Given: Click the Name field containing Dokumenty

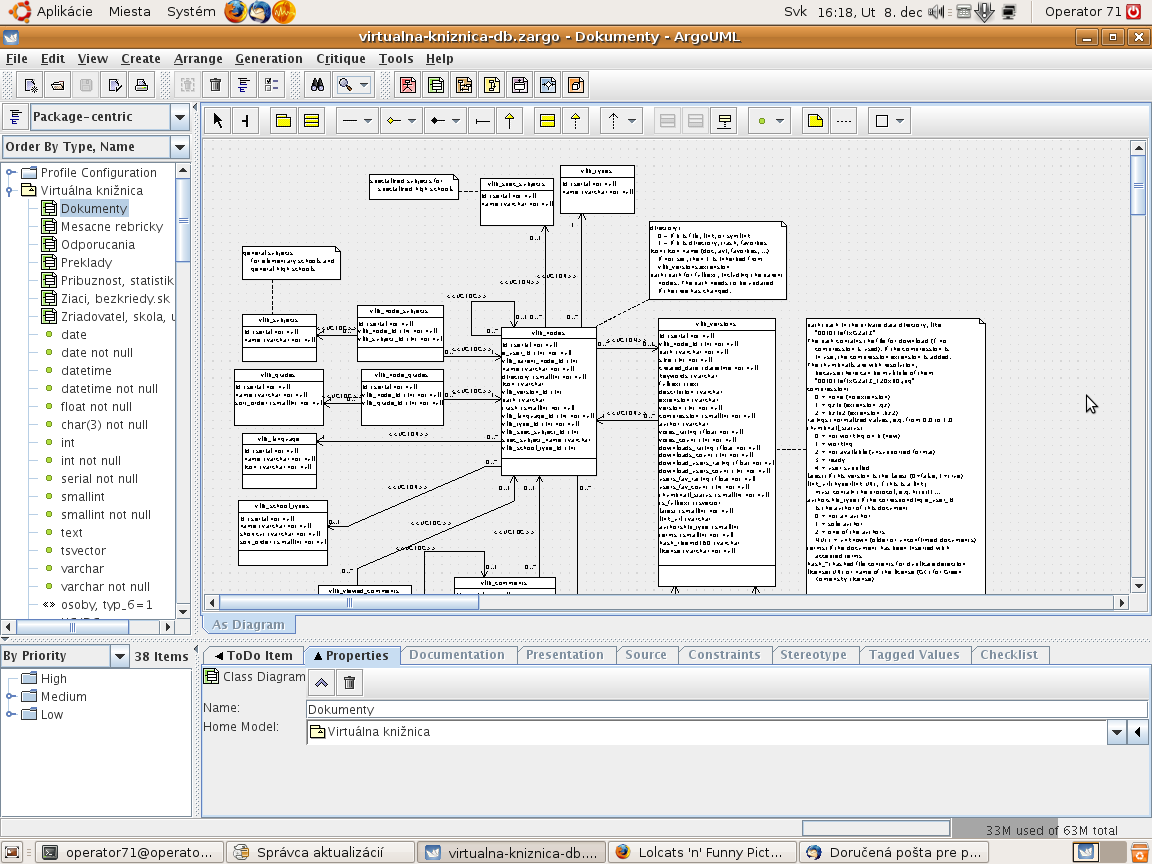Looking at the screenshot, I should pos(725,709).
